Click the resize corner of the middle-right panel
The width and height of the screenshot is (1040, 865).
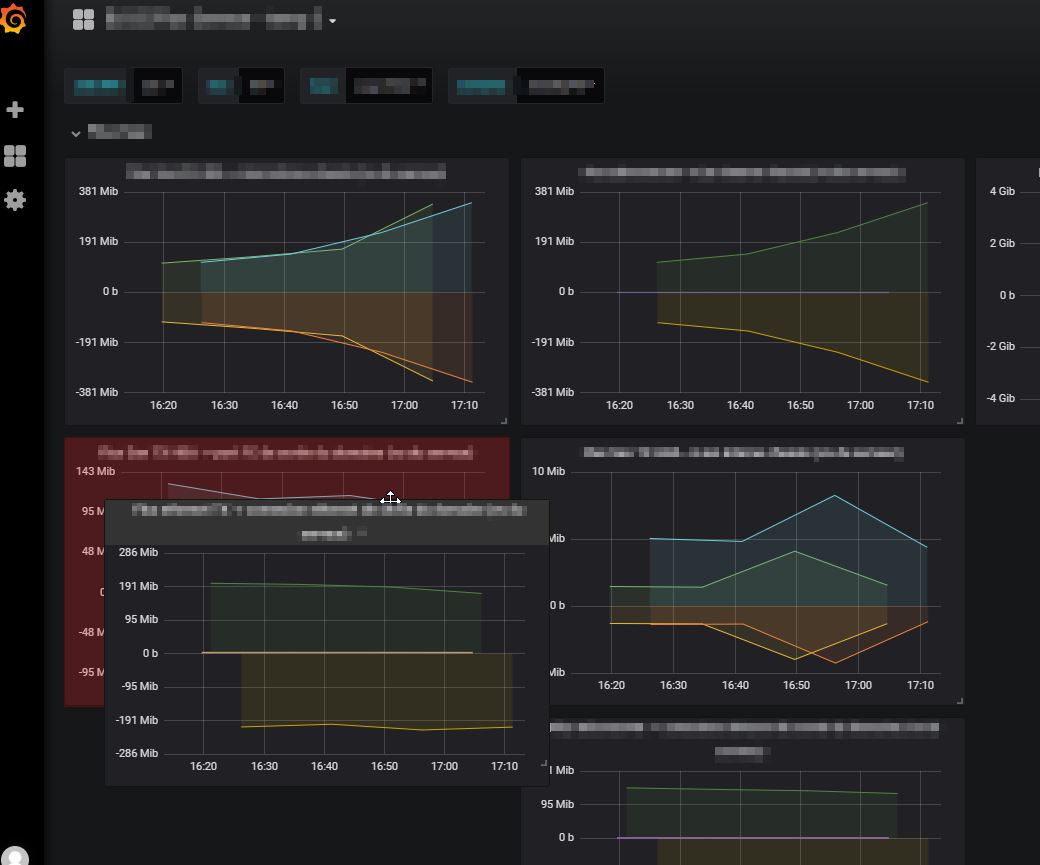pyautogui.click(x=962, y=700)
